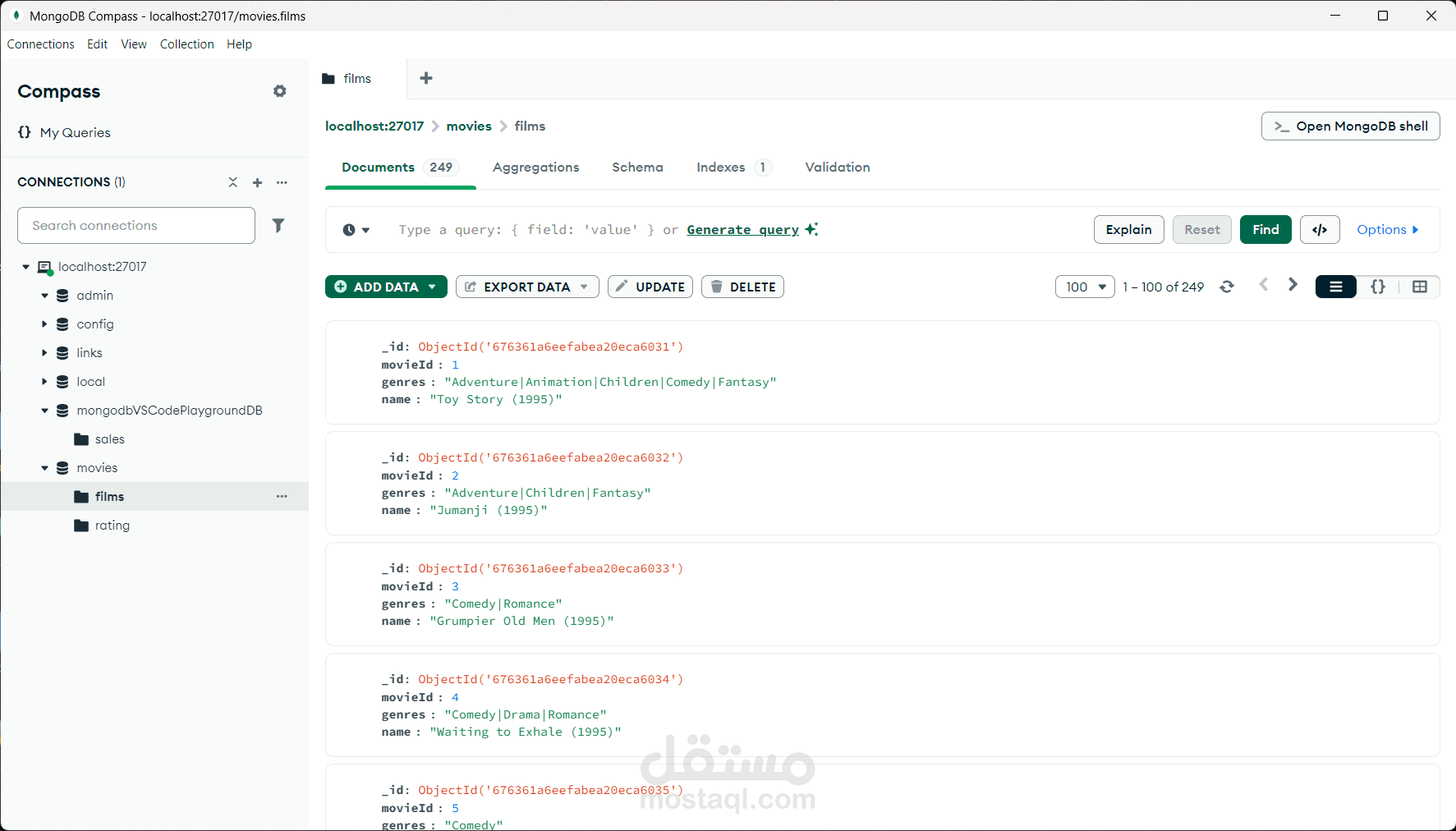1456x831 pixels.
Task: Click the local database icon
Action: click(x=62, y=382)
